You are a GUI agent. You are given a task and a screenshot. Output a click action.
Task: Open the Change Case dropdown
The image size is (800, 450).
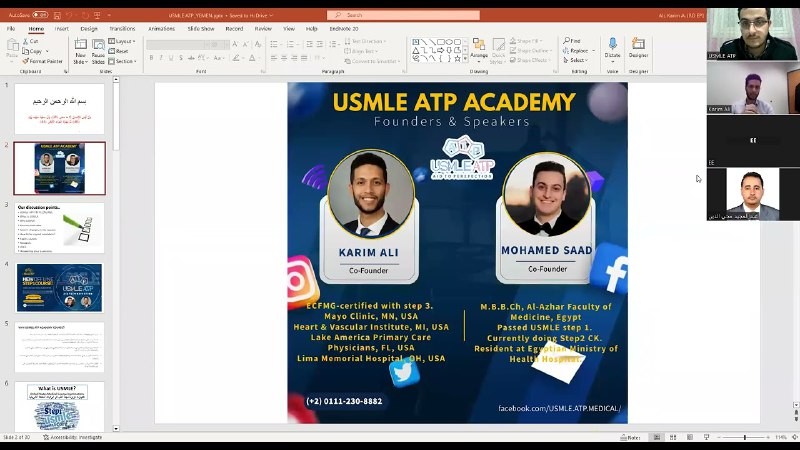219,58
